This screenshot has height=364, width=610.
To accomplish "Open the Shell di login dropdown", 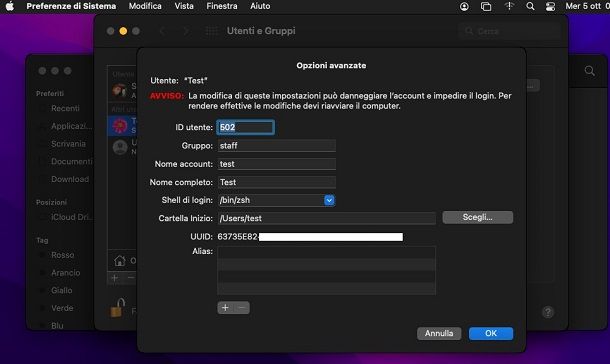I will tap(329, 200).
